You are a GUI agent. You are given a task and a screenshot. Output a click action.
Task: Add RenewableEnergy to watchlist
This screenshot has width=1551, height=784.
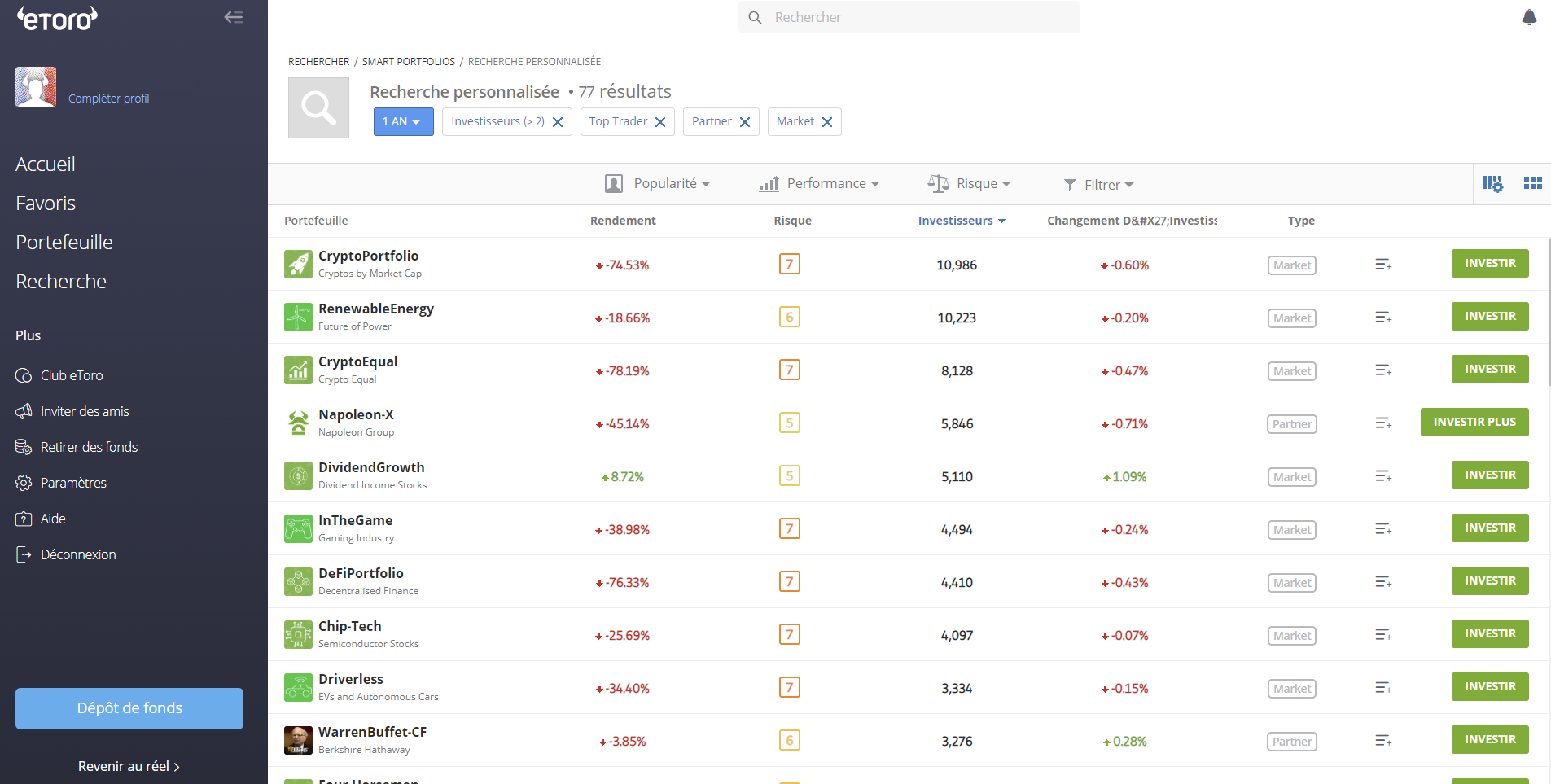click(1383, 318)
